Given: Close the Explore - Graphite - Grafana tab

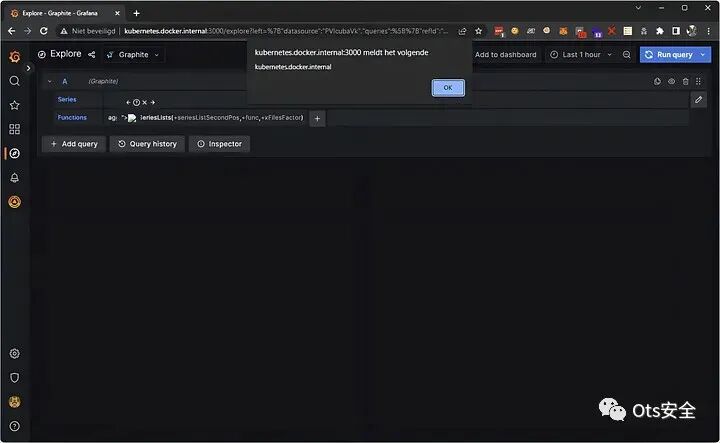Looking at the screenshot, I should 117,13.
